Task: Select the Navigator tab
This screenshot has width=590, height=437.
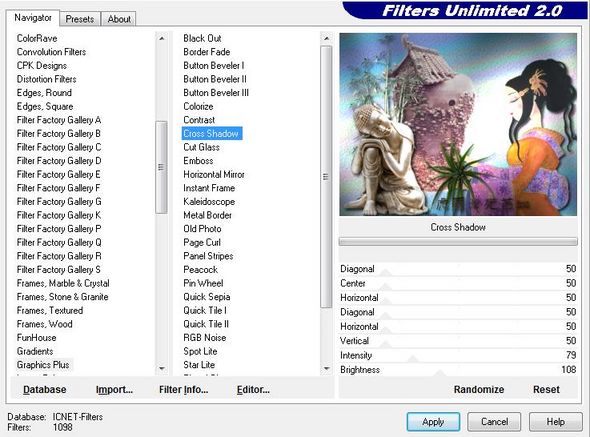Action: click(x=33, y=18)
